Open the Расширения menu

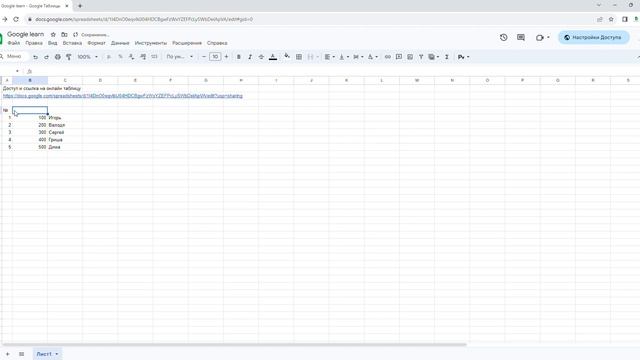[x=187, y=43]
